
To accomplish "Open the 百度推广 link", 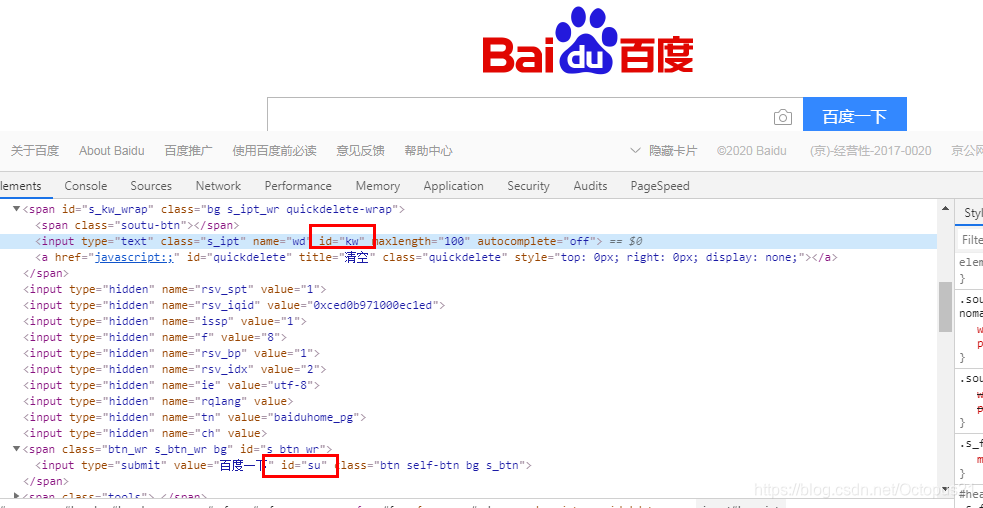I will (x=189, y=151).
